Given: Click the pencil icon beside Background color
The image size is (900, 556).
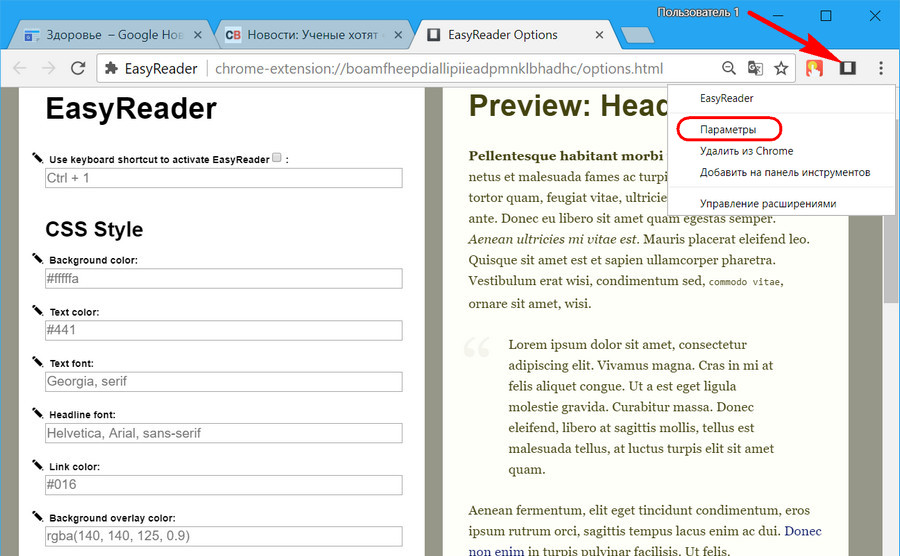Looking at the screenshot, I should 37,259.
